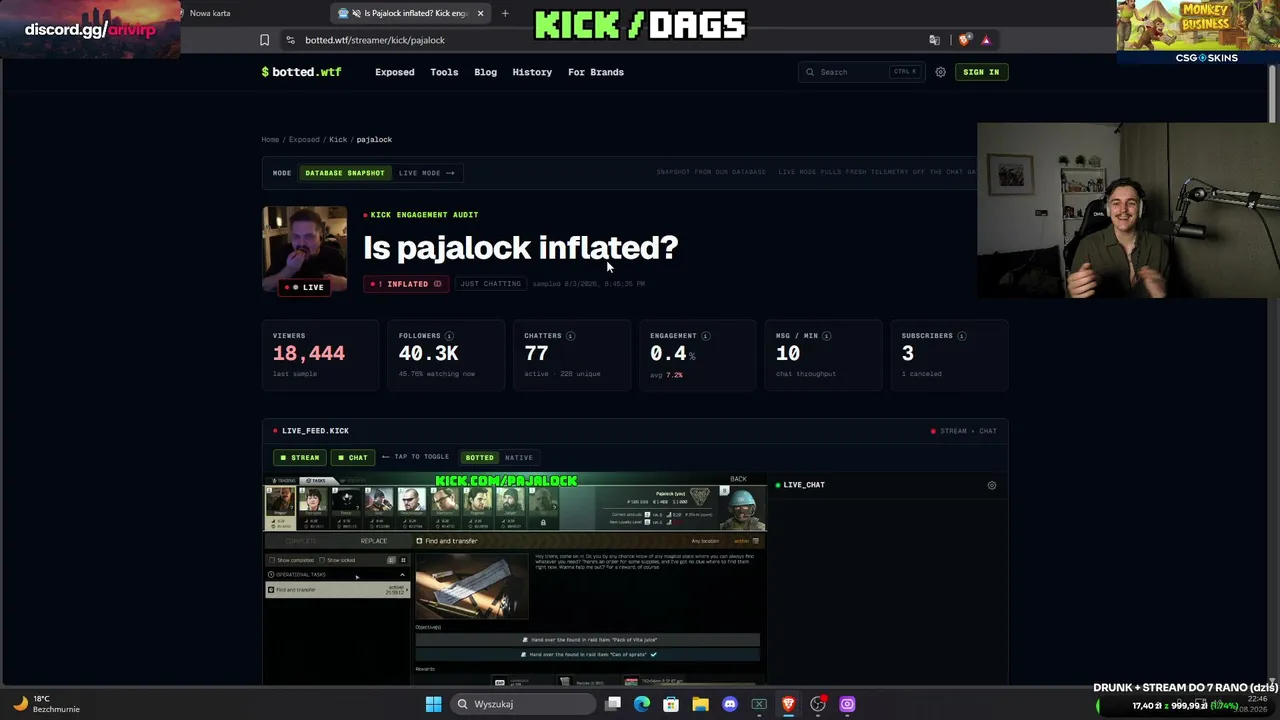Click the Viewers count 18,444
This screenshot has height=720, width=1280.
click(x=309, y=353)
